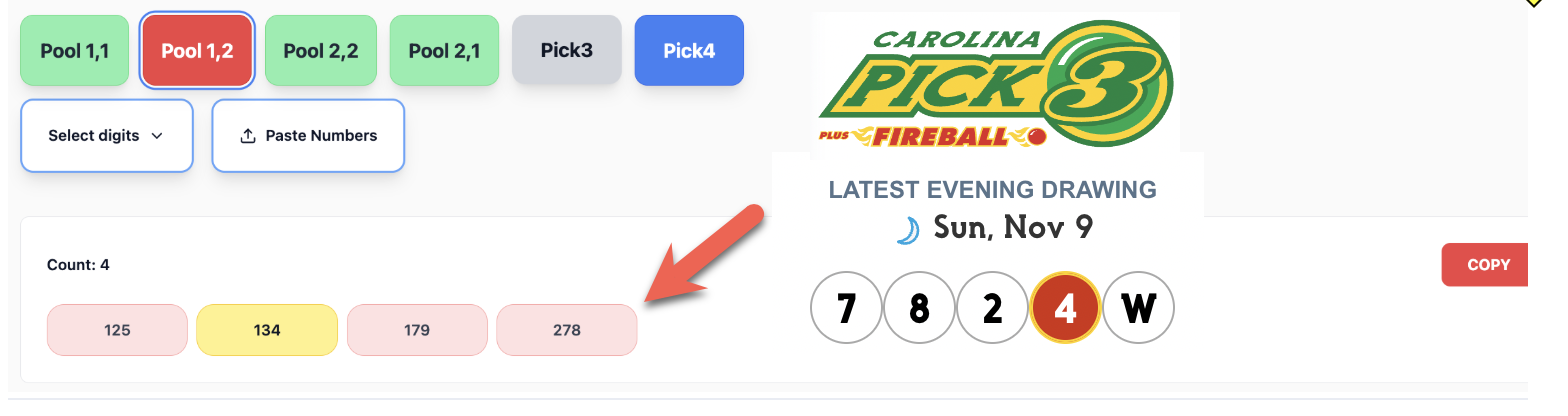Toggle the red Pool 1,2 filter
The height and width of the screenshot is (416, 1568).
[197, 51]
